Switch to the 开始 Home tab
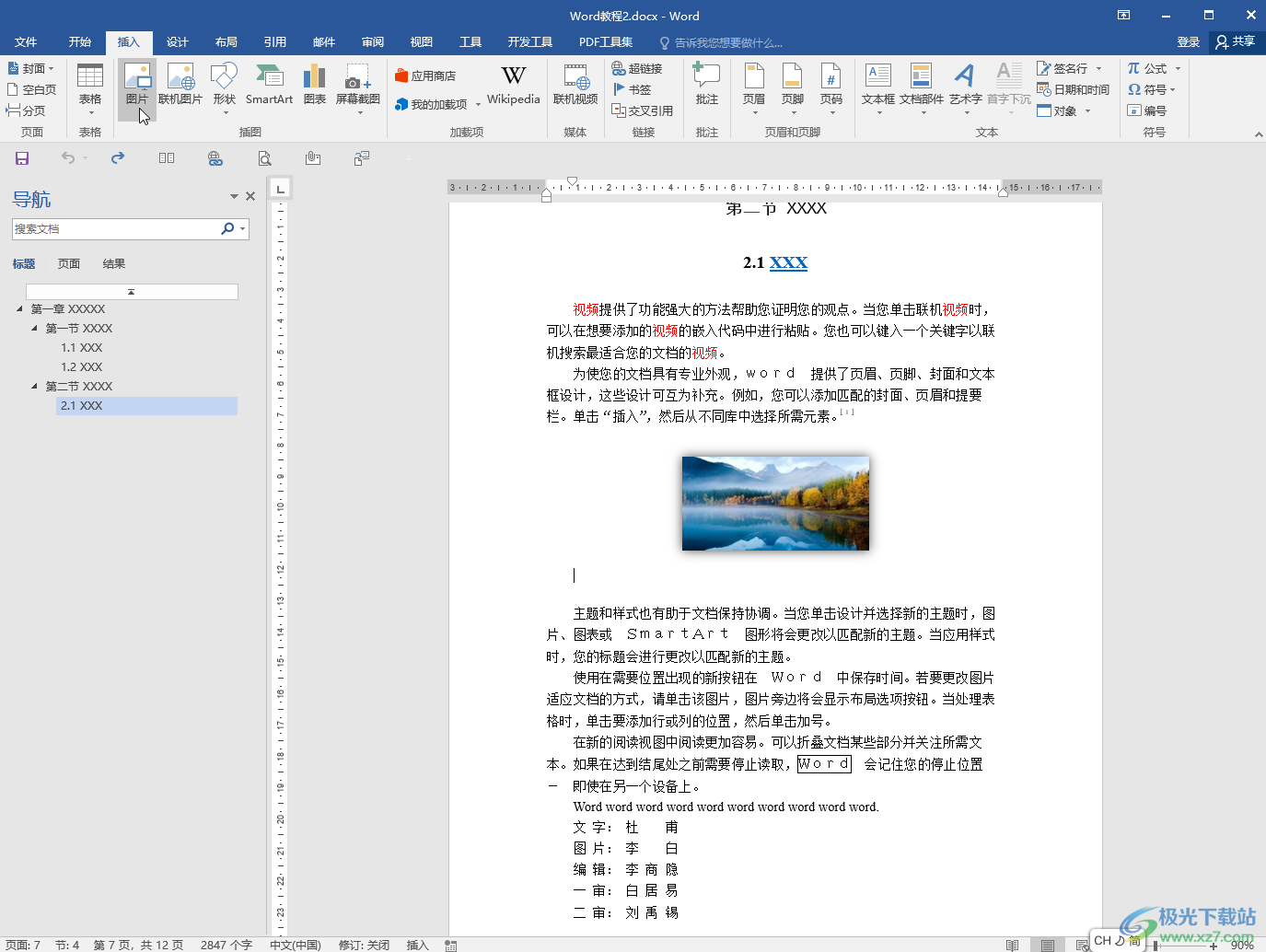Screen dimensions: 1266x952 coord(80,42)
